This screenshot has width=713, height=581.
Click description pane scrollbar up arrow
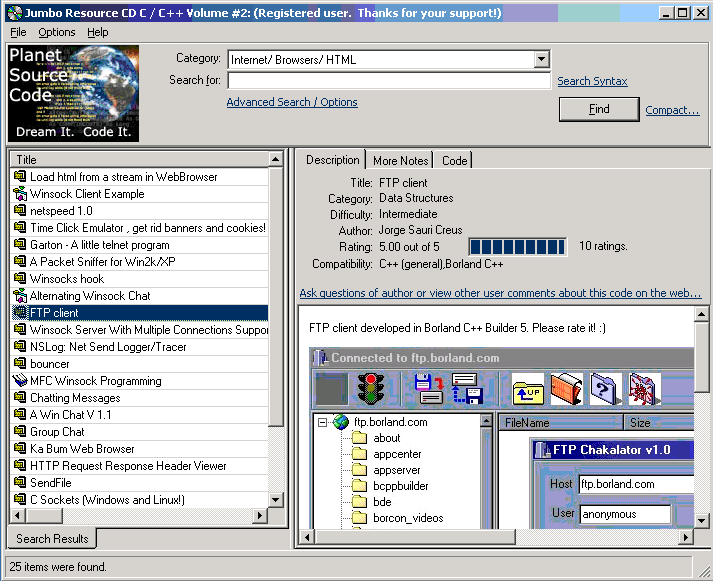pos(701,314)
